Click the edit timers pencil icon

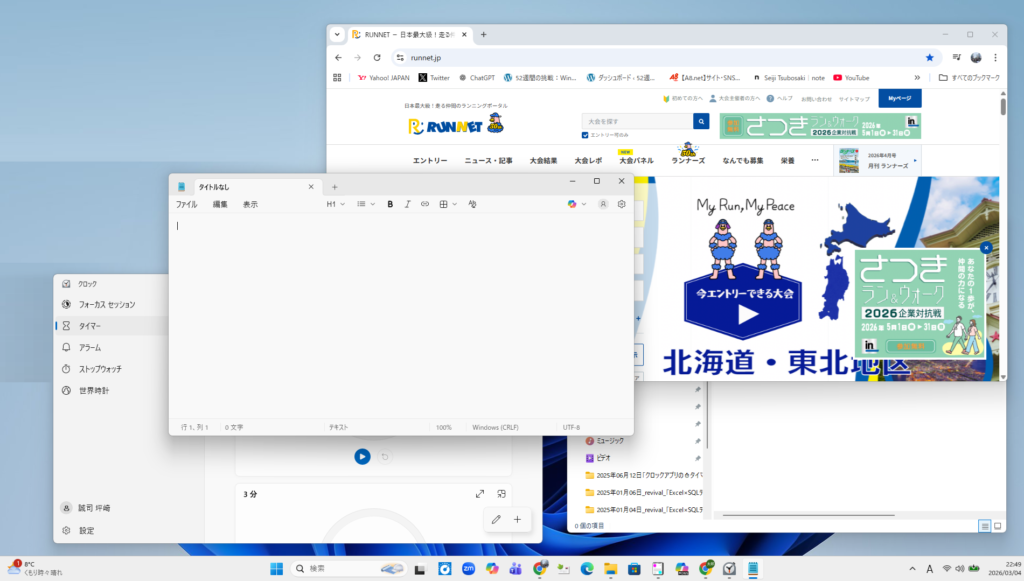tap(496, 519)
